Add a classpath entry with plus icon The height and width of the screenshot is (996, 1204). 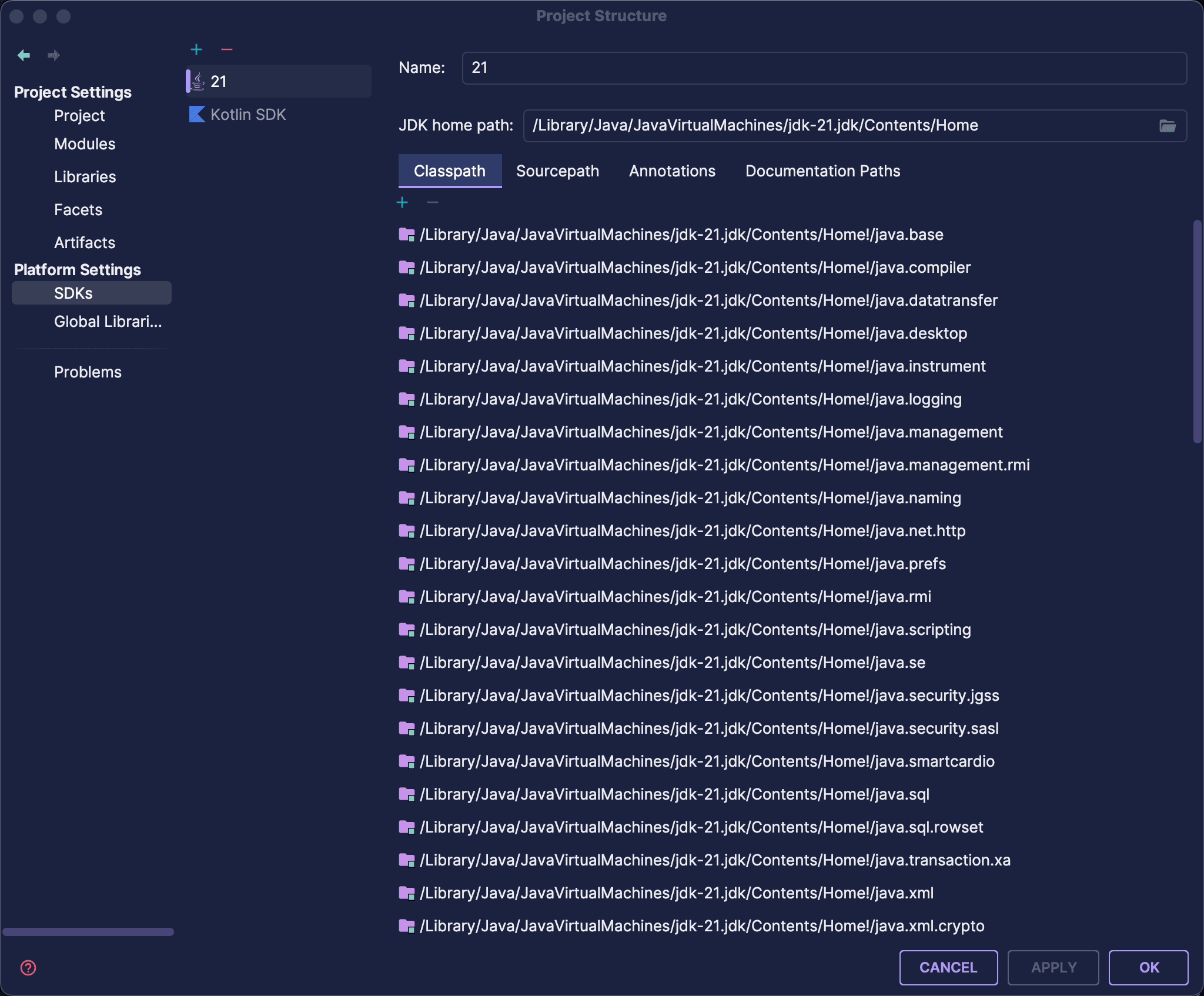point(402,203)
